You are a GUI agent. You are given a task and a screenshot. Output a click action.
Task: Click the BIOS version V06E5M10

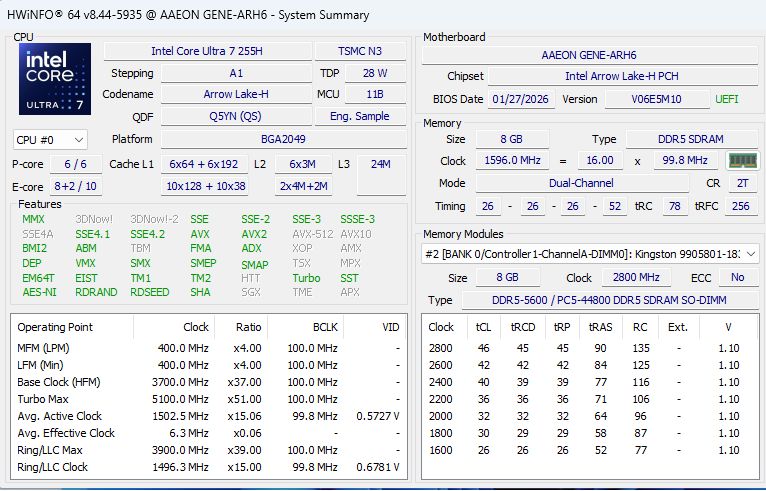657,99
